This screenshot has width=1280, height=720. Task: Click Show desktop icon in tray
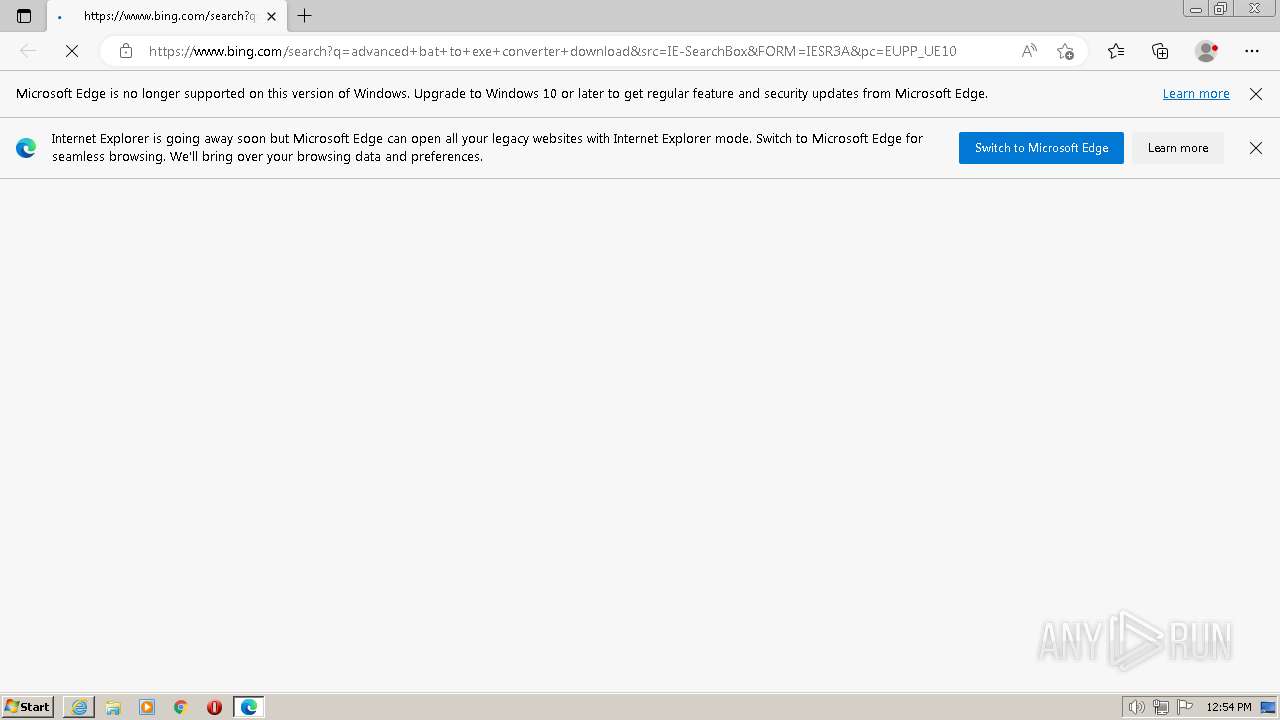point(1269,707)
